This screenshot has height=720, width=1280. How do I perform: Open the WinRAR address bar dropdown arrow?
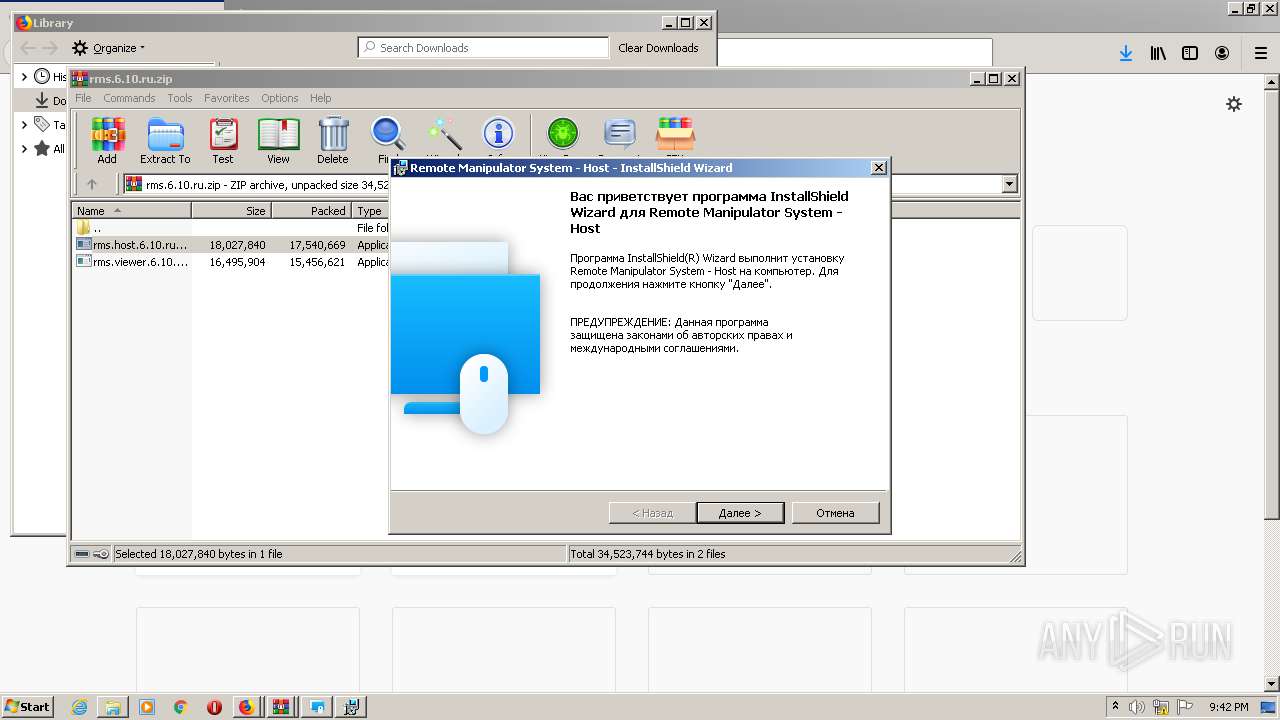click(x=1009, y=184)
